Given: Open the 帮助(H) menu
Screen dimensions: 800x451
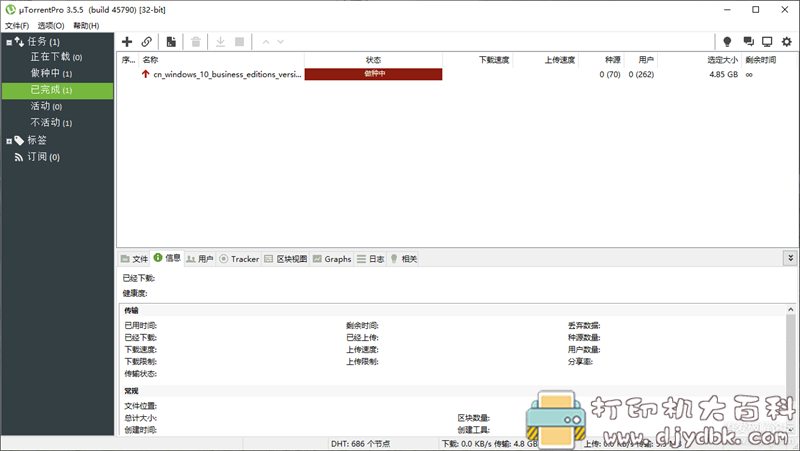Looking at the screenshot, I should (86, 26).
